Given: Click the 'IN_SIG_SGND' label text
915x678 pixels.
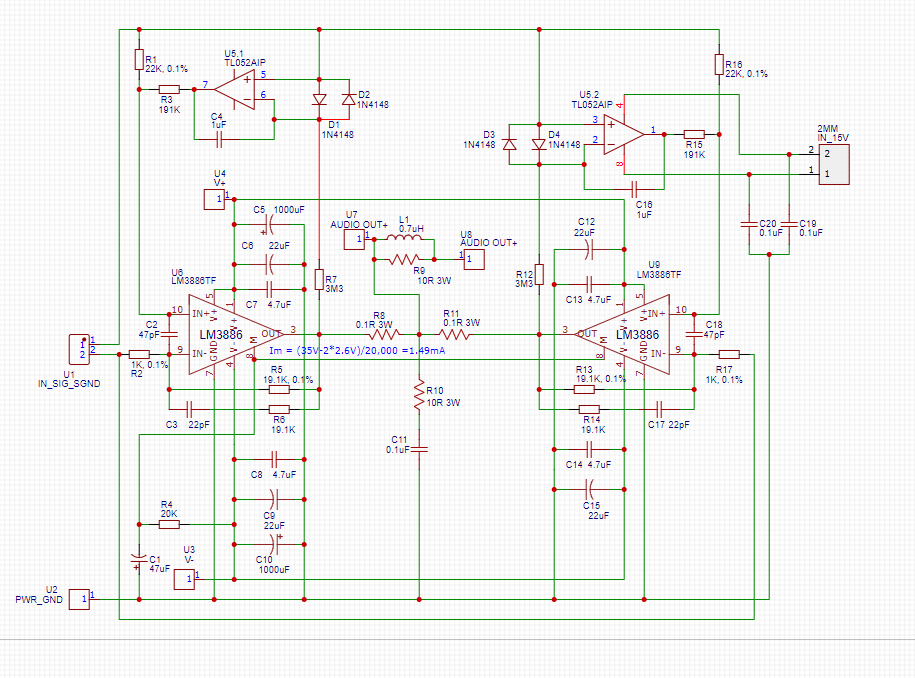Looking at the screenshot, I should click(69, 383).
